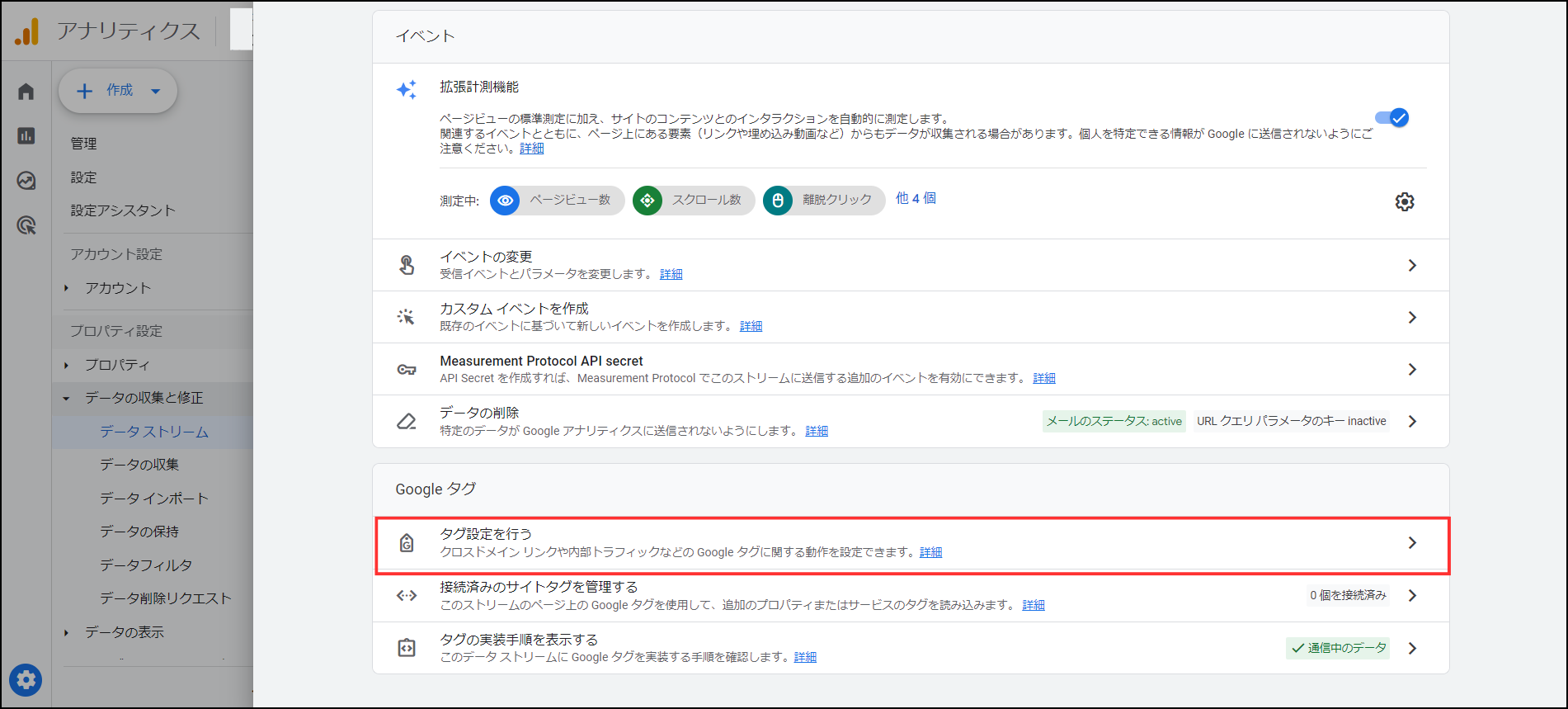Click the sparkle icon for 拡張計測機能
This screenshot has width=1568, height=709.
pyautogui.click(x=407, y=89)
